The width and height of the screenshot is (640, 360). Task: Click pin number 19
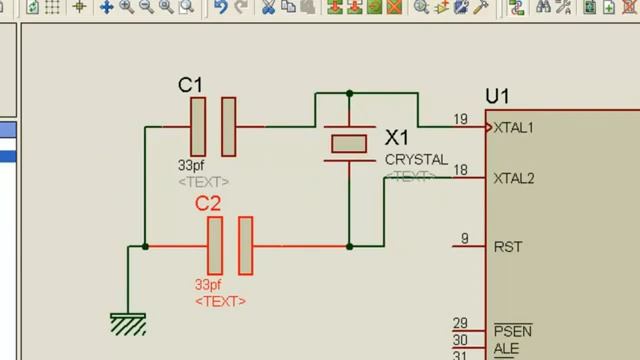[x=460, y=119]
